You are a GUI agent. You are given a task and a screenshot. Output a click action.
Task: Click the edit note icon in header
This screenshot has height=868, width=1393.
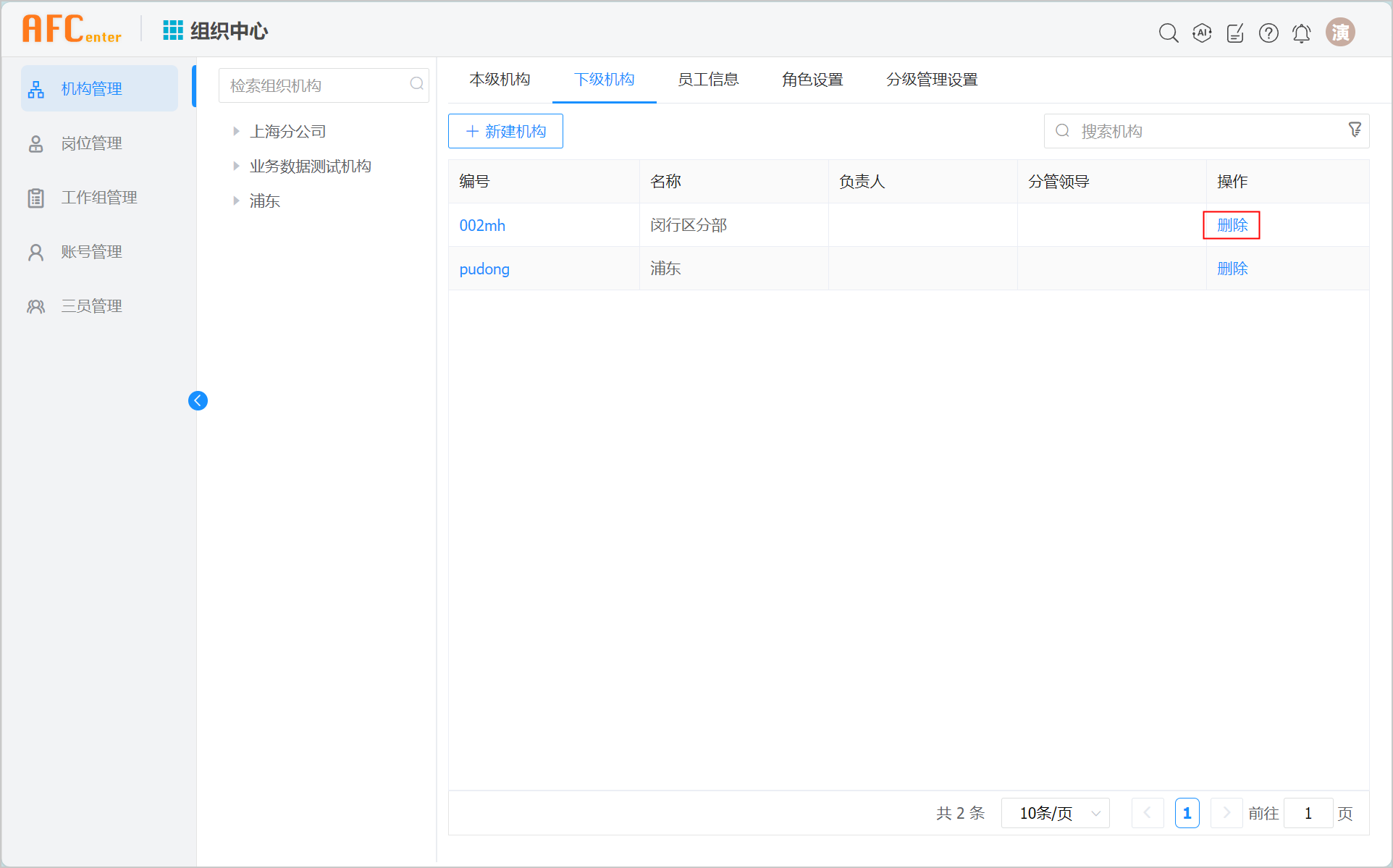point(1235,33)
